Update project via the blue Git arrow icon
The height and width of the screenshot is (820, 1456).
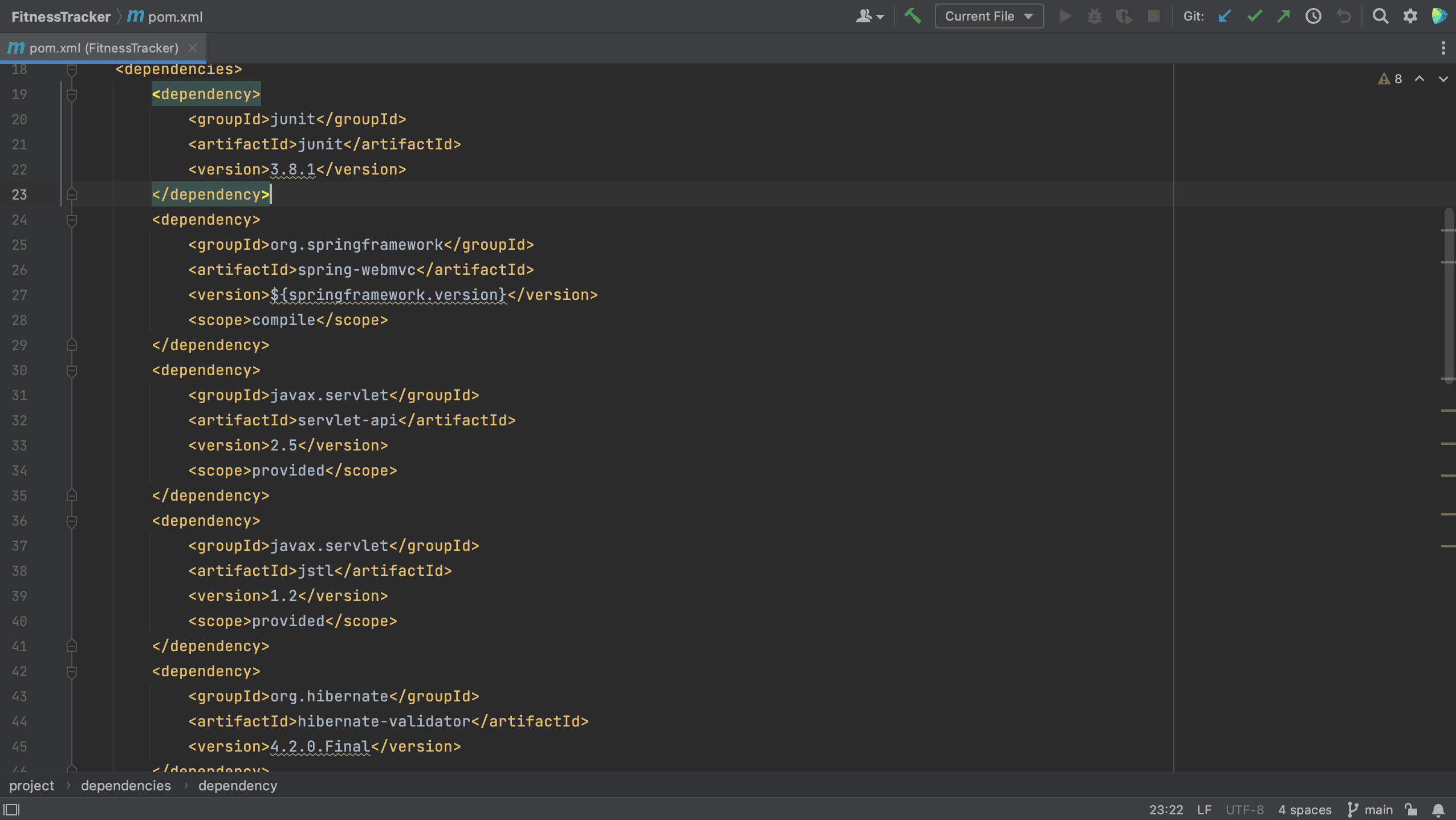pyautogui.click(x=1224, y=16)
